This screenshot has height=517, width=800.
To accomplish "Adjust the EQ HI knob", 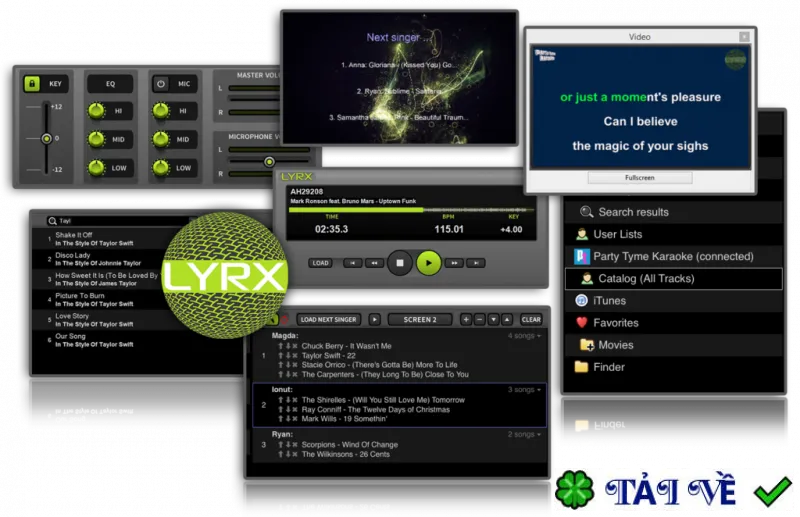I will tap(96, 111).
